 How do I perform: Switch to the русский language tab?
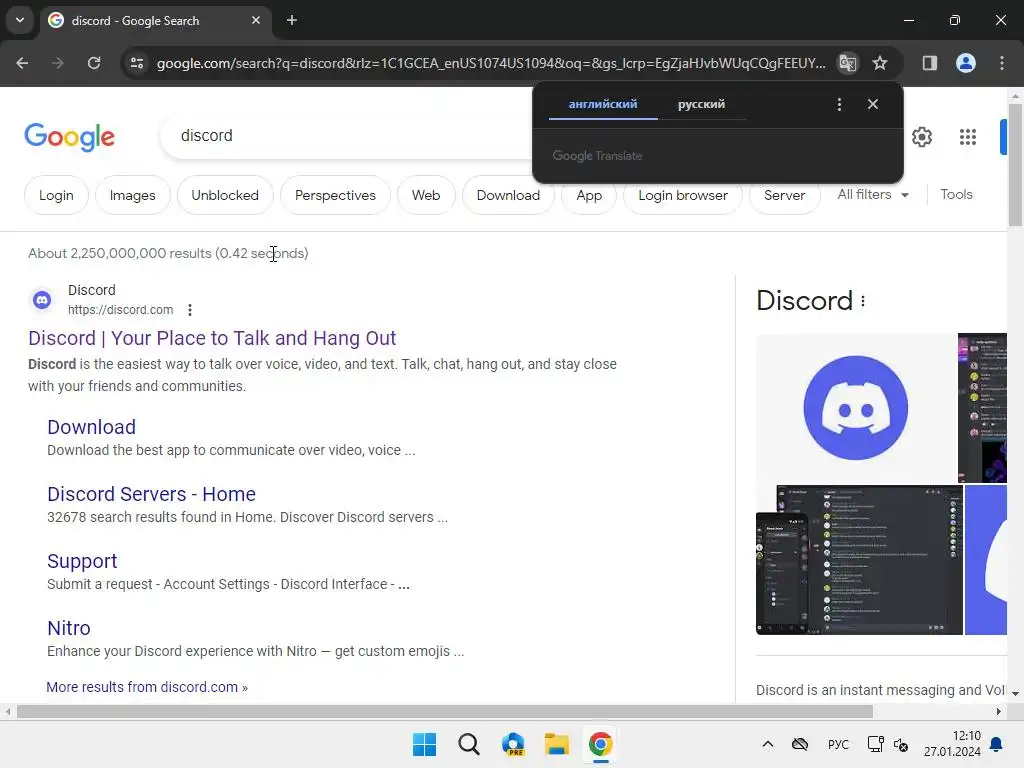coord(701,104)
